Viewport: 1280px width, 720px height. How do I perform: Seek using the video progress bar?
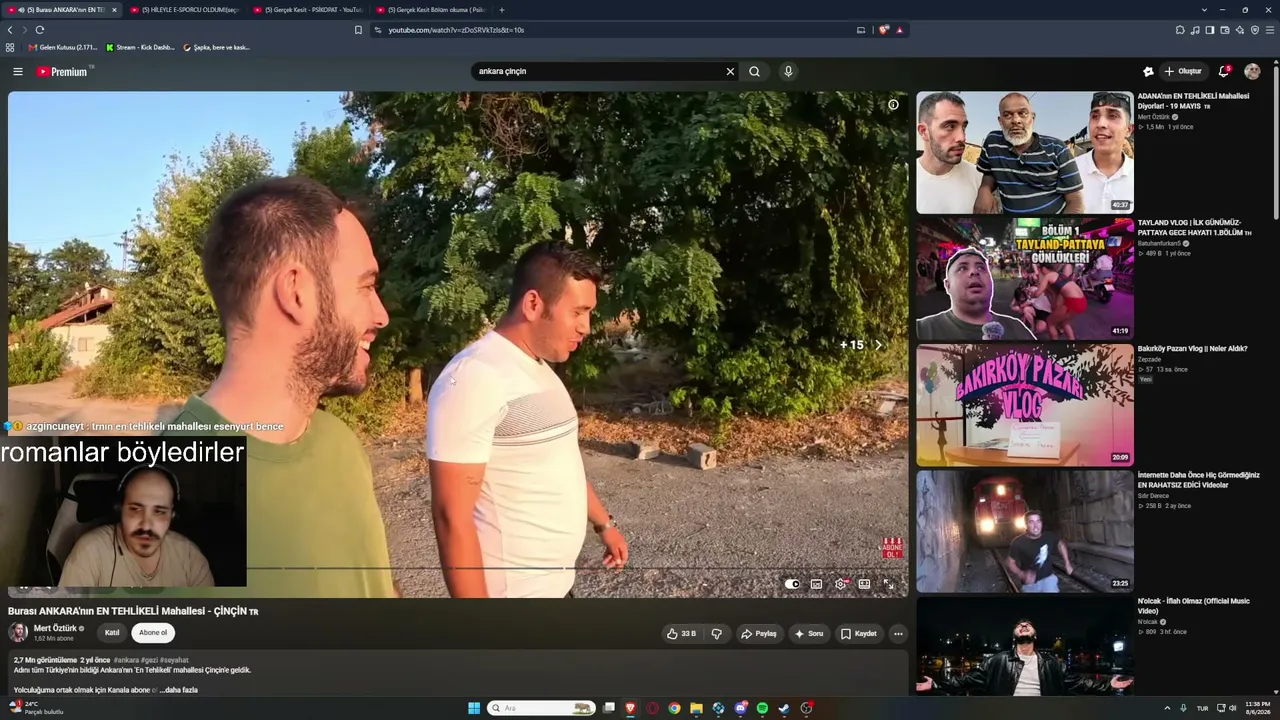click(x=458, y=568)
